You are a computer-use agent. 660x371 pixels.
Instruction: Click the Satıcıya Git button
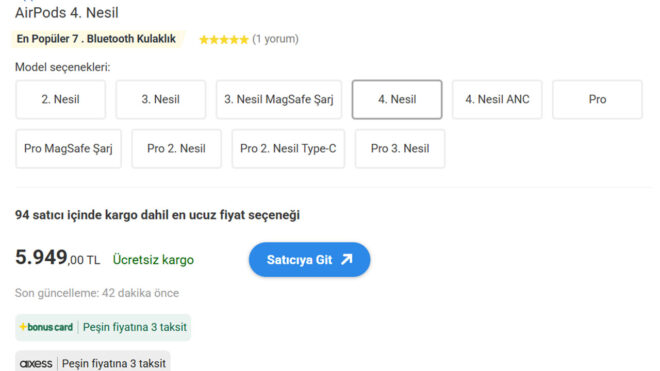tap(309, 259)
